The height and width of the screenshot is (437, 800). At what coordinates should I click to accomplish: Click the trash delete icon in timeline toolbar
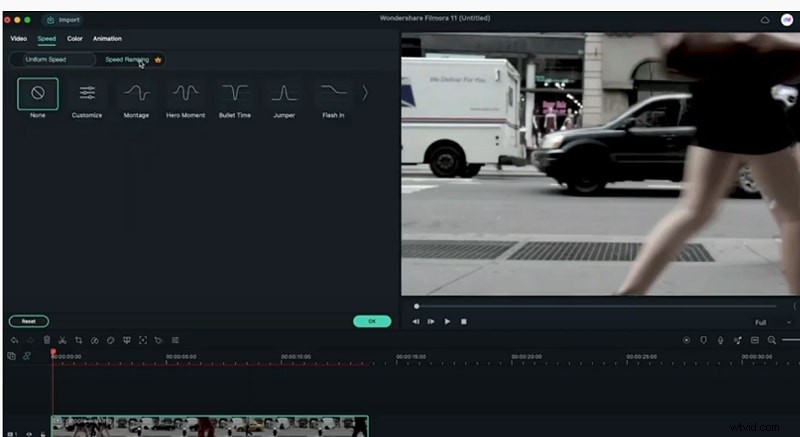coord(46,341)
